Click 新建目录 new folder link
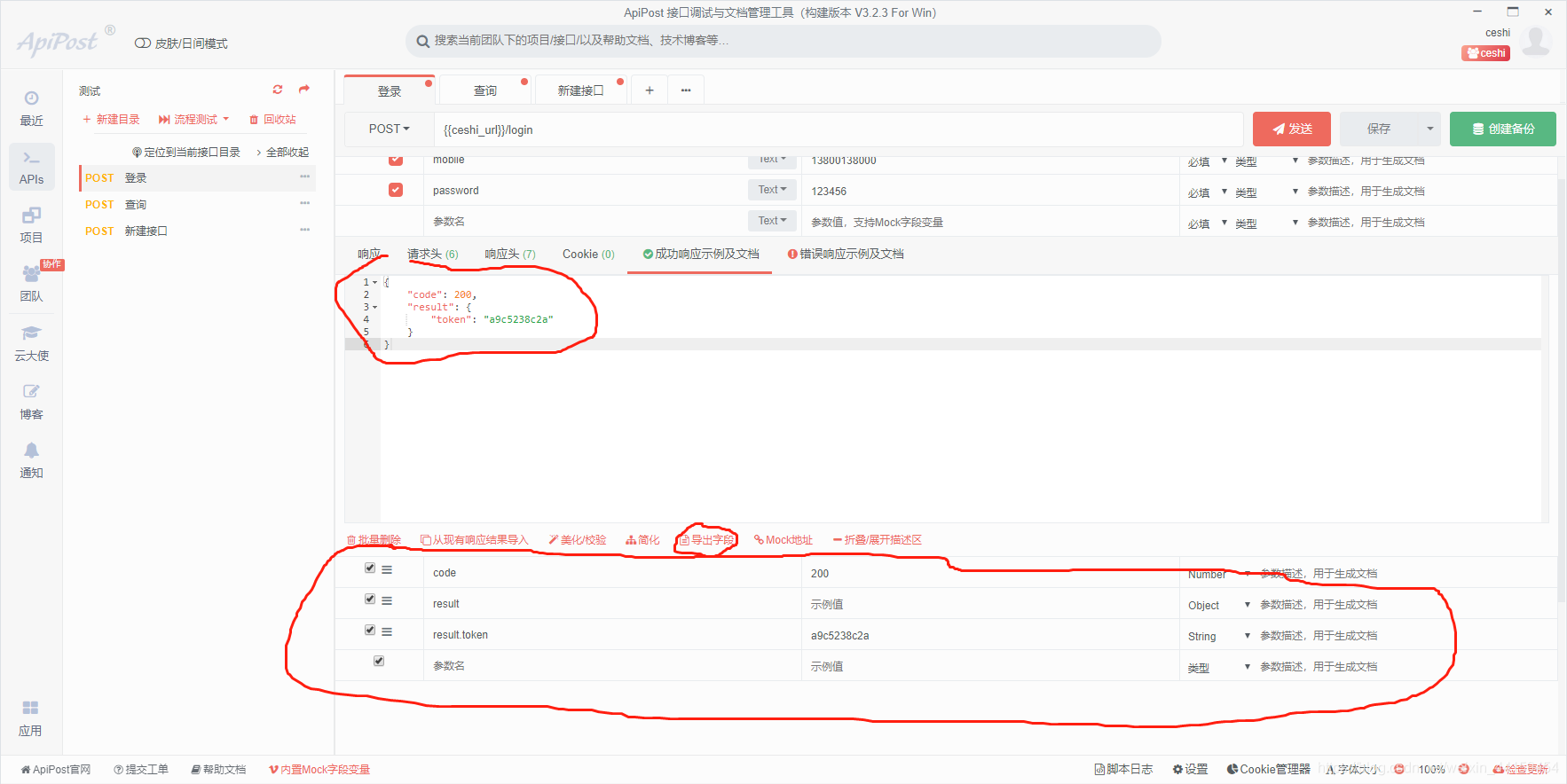Viewport: 1567px width, 784px height. [111, 119]
